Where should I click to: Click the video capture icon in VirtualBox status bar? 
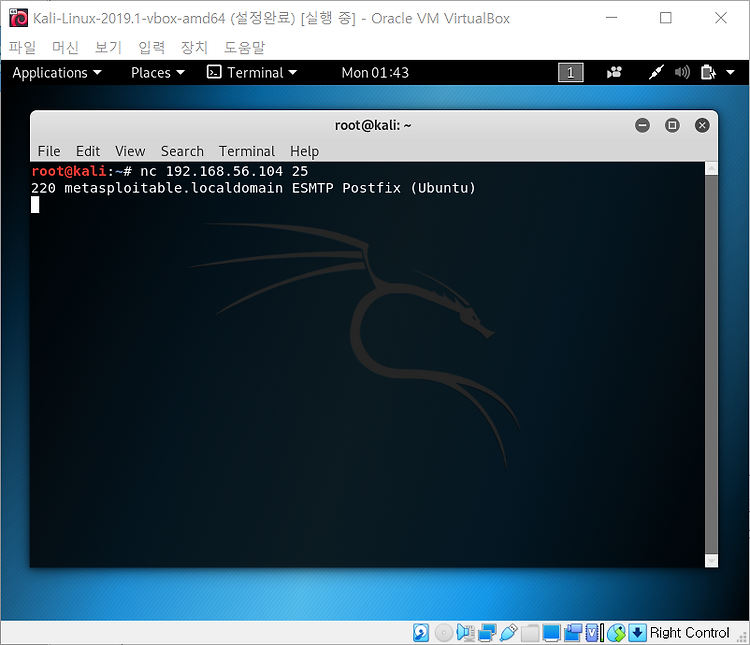pos(573,633)
